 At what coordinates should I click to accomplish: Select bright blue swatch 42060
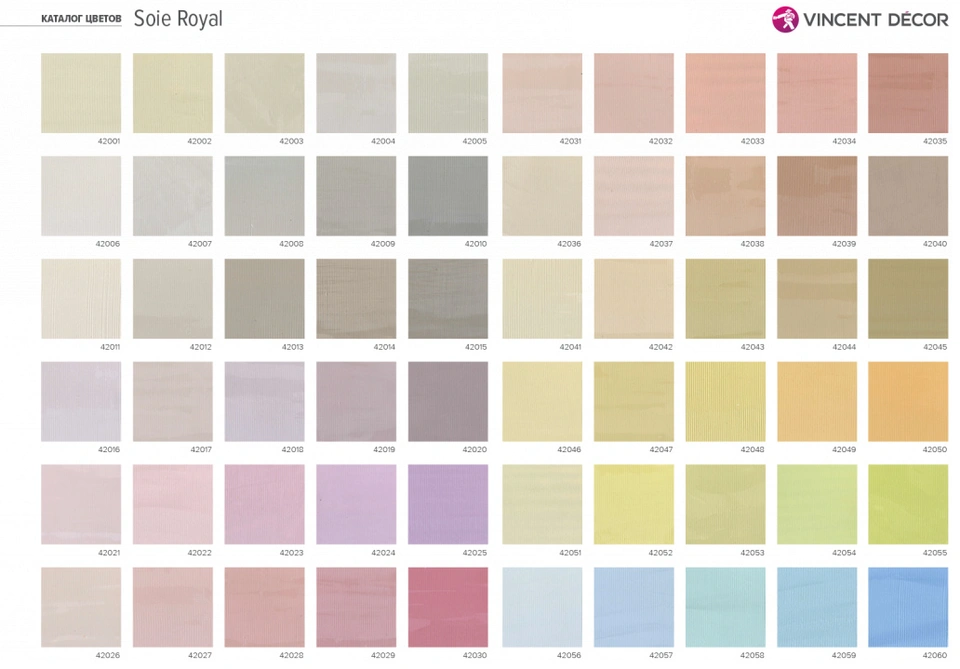908,607
